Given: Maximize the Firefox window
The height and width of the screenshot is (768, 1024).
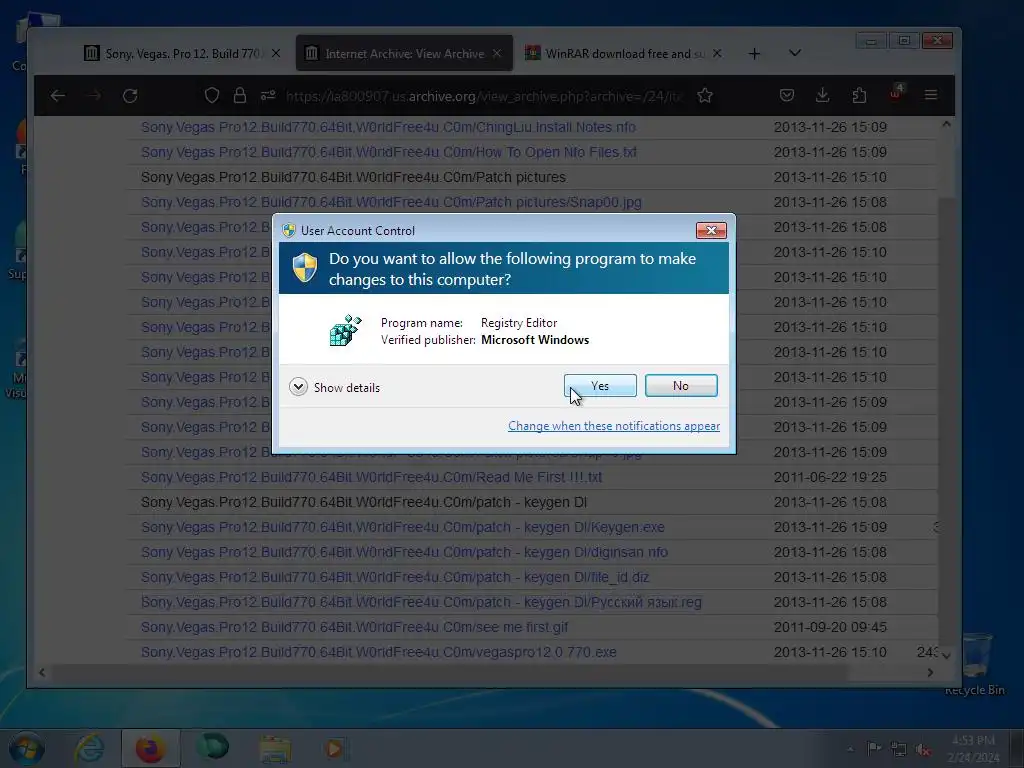Looking at the screenshot, I should point(904,41).
